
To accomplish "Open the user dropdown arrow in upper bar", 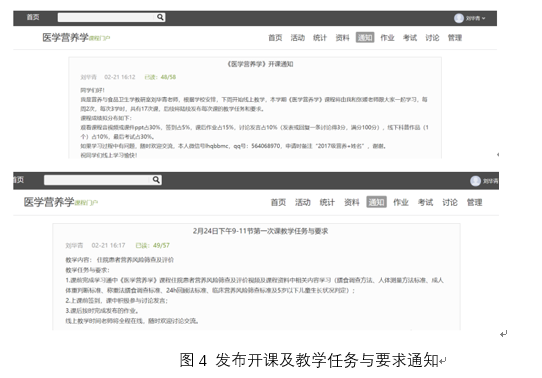I will point(484,18).
